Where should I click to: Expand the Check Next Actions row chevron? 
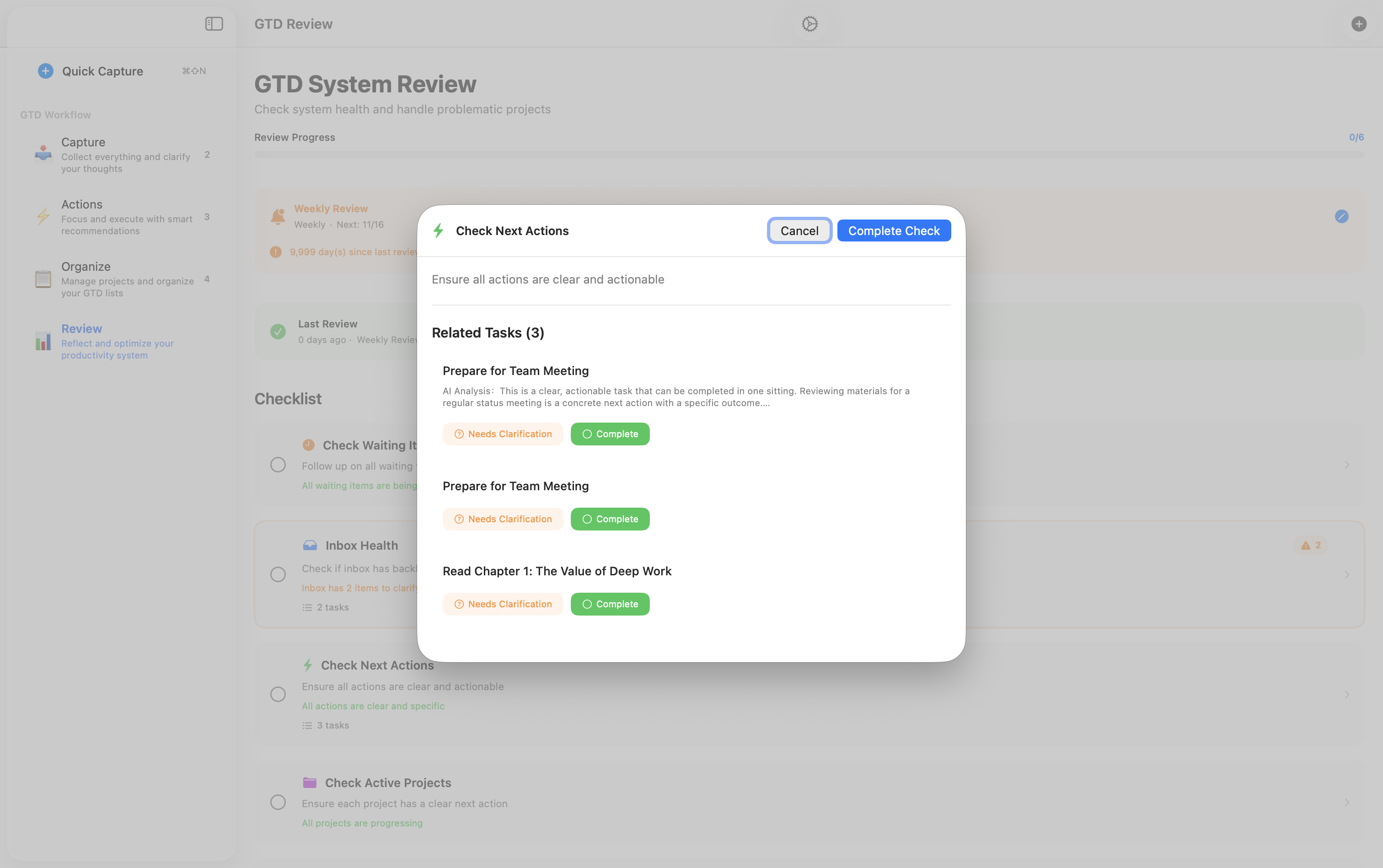click(1347, 694)
